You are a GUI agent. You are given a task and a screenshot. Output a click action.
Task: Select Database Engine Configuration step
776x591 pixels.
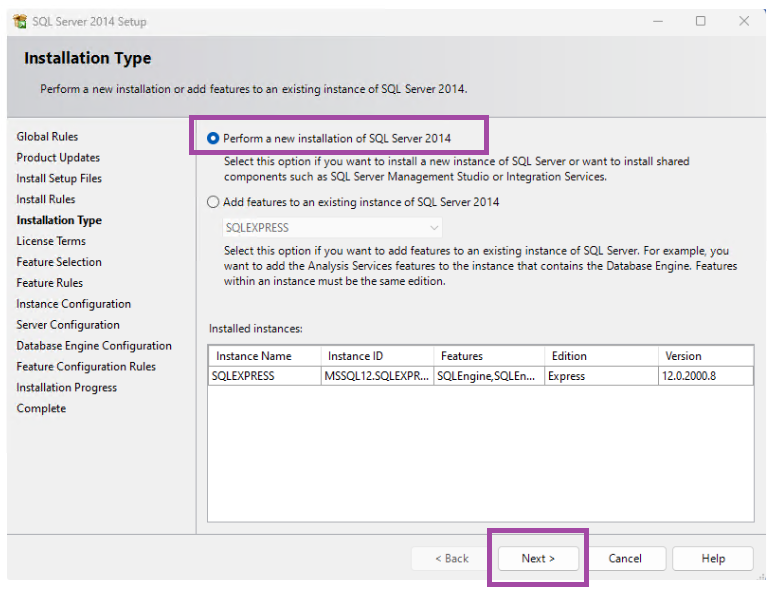[x=94, y=345]
